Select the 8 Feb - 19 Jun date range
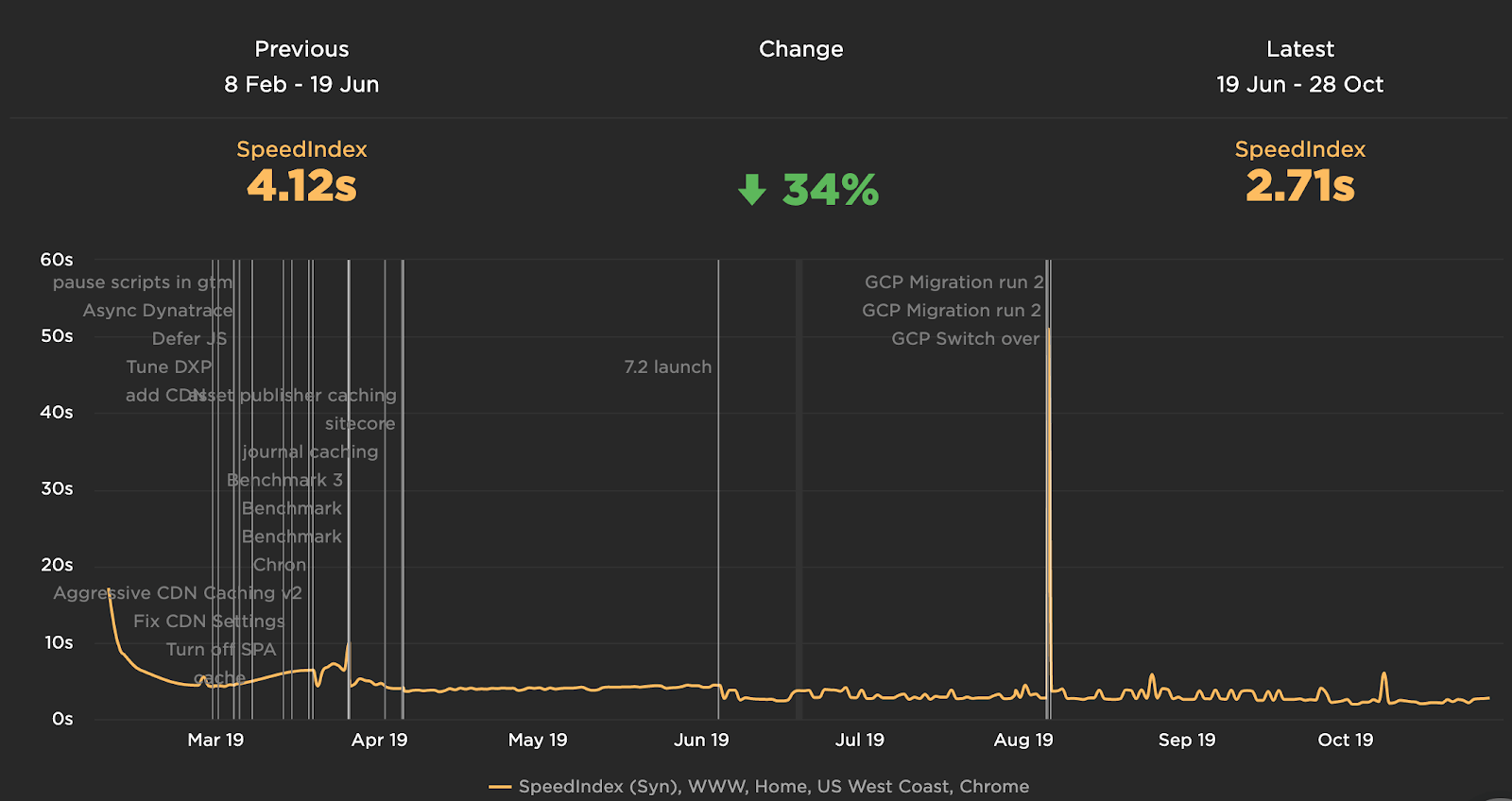Screen dimensions: 1512x801 click(x=301, y=85)
